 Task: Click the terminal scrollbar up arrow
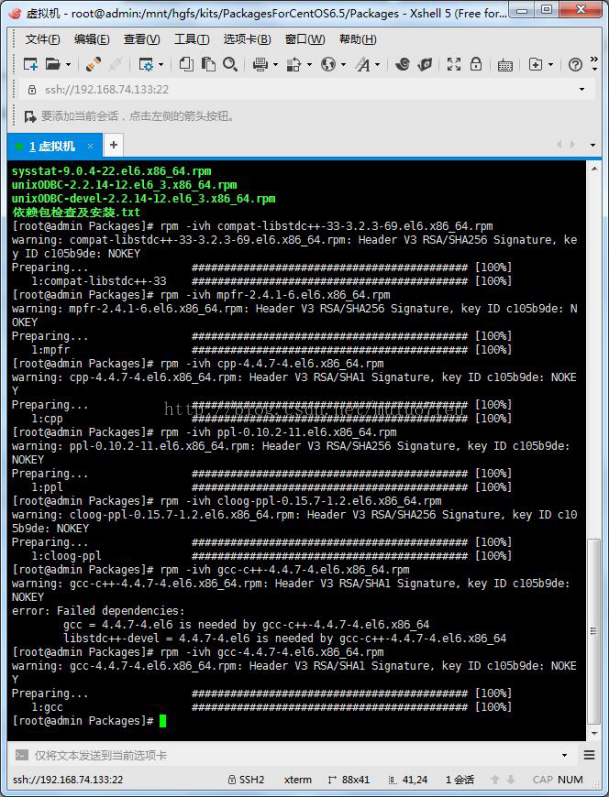click(x=594, y=168)
